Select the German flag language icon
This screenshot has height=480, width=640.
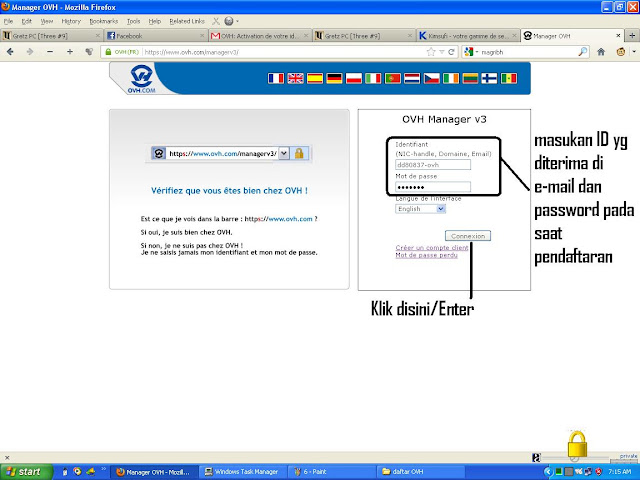tap(334, 78)
